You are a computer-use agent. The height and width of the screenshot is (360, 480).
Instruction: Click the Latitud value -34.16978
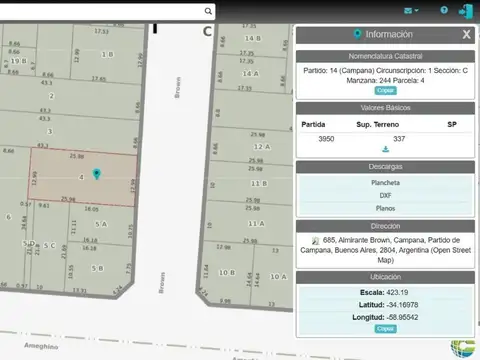403,305
